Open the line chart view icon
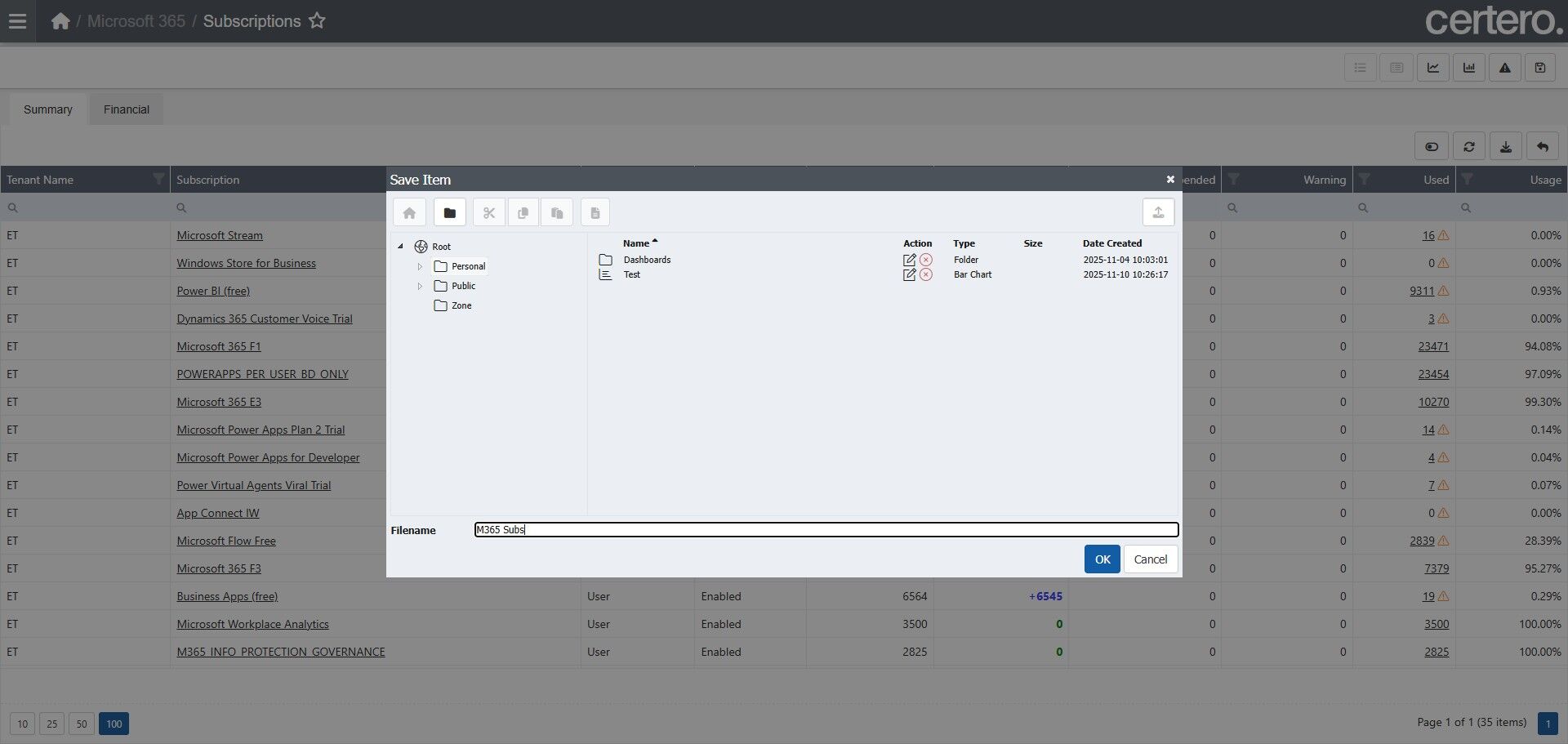Viewport: 1568px width, 744px height. coord(1433,68)
